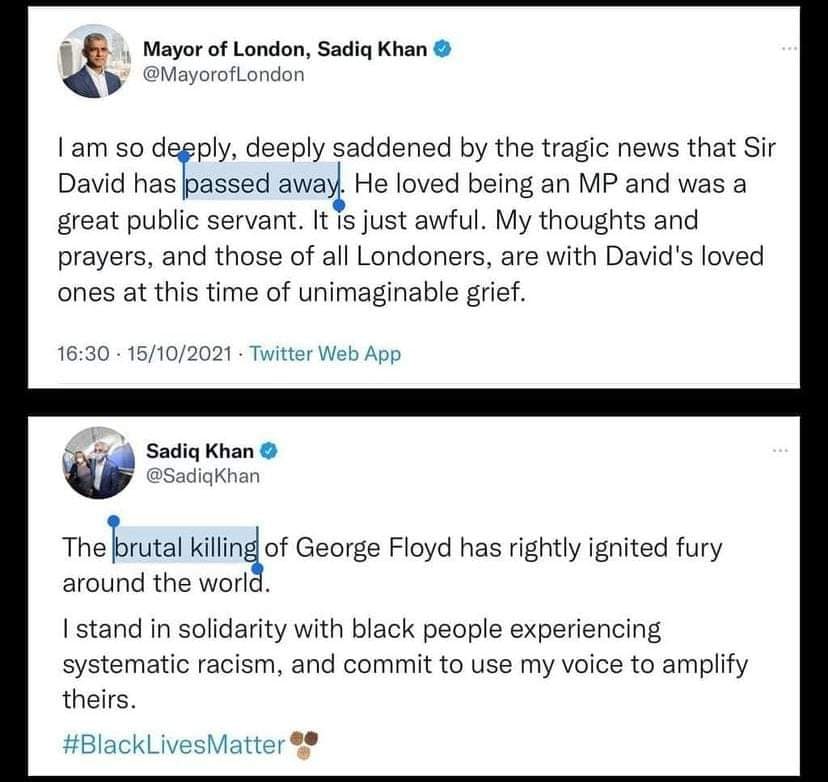Image resolution: width=828 pixels, height=782 pixels.
Task: Open more options menu on second tweet
Action: [780, 451]
